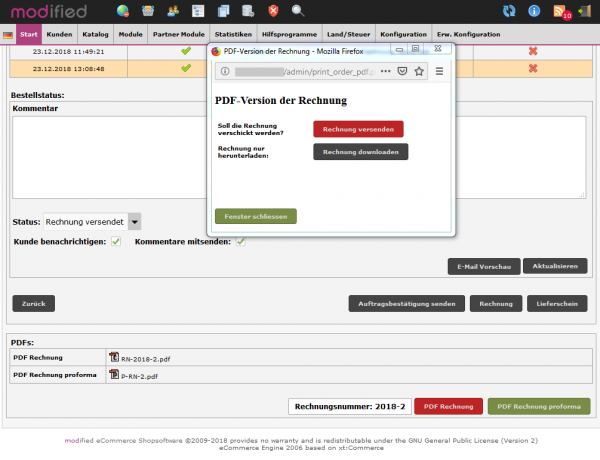Open the P-RN-2.pdf file link
Viewport: 600px width, 460px height.
(140, 376)
